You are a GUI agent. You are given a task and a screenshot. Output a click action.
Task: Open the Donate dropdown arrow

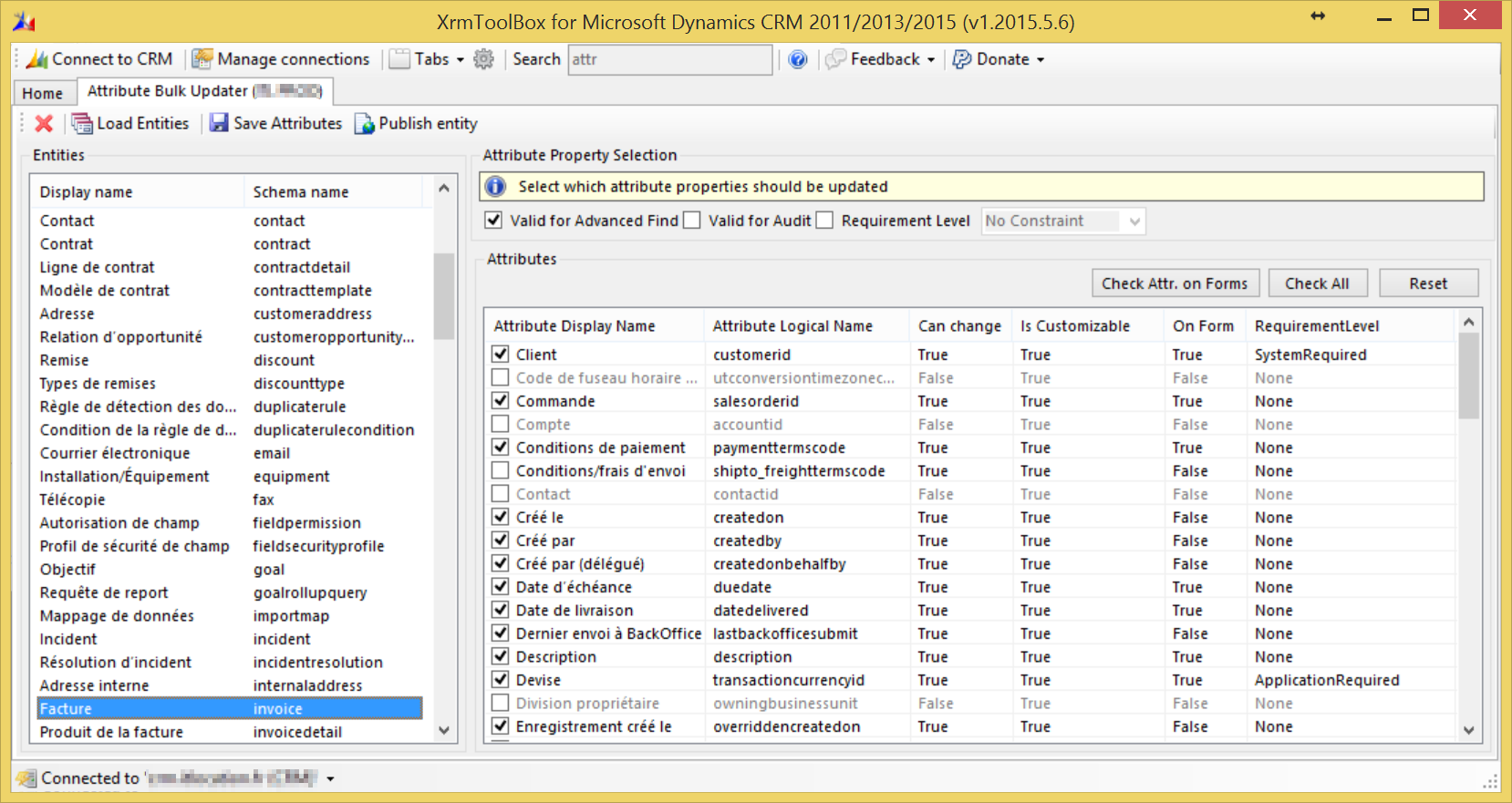[1041, 60]
